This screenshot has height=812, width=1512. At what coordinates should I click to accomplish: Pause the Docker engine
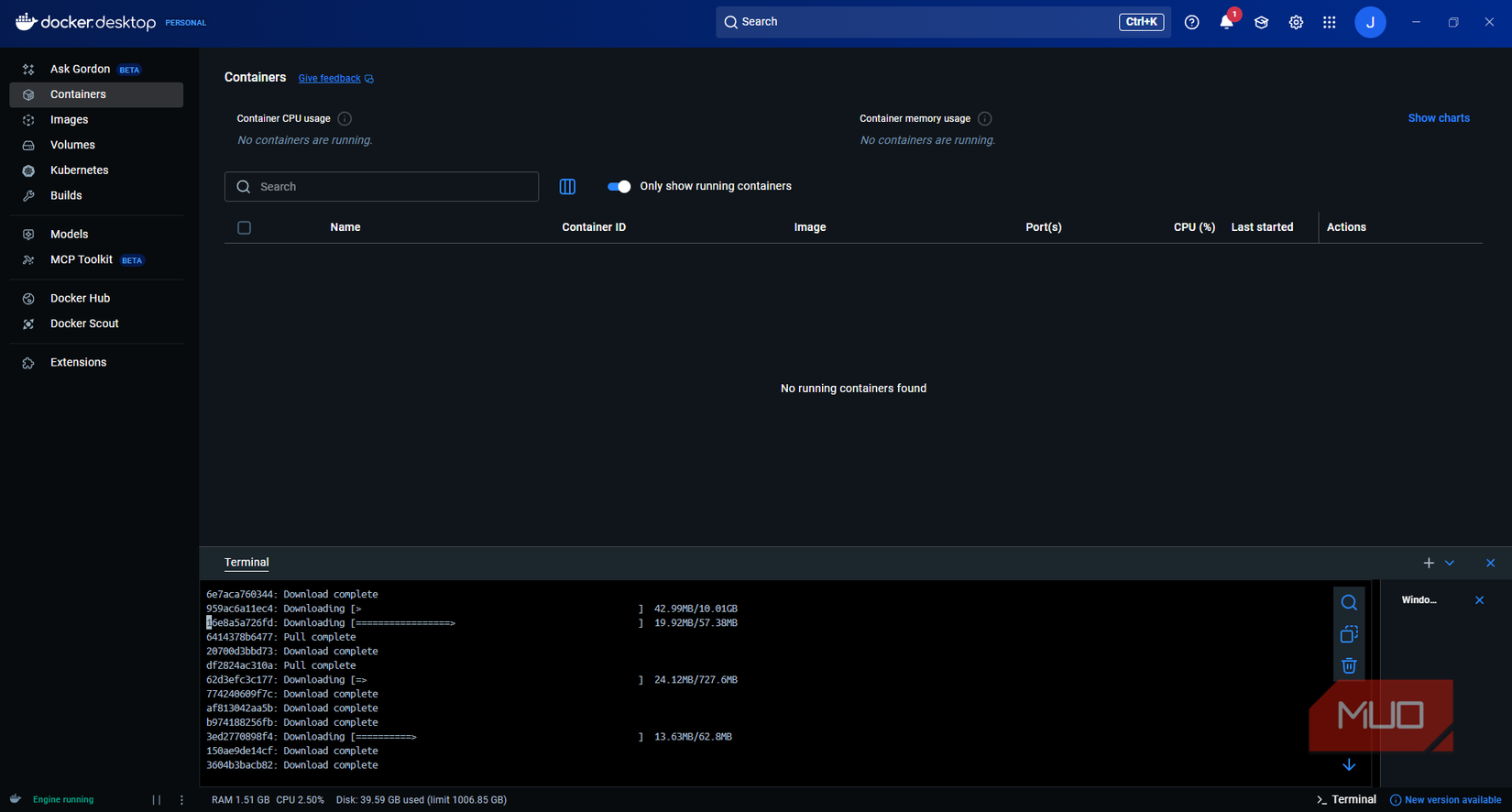point(157,800)
